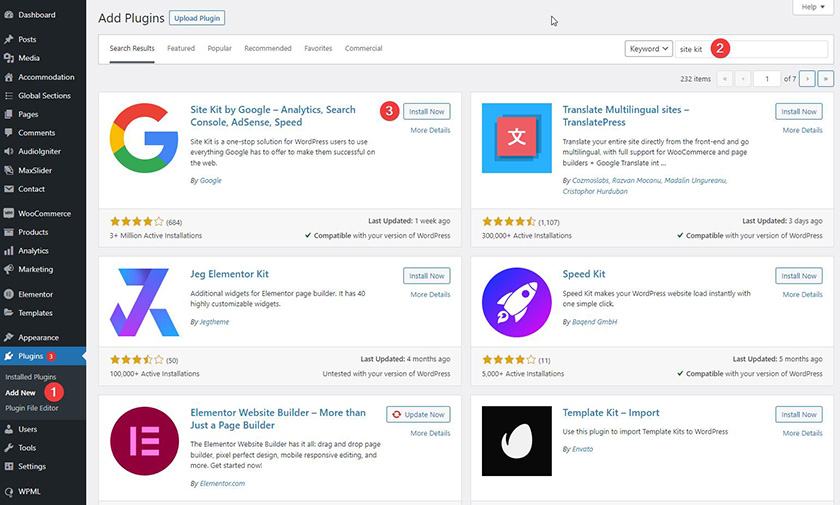Click the Comments bubble icon

tap(9, 133)
